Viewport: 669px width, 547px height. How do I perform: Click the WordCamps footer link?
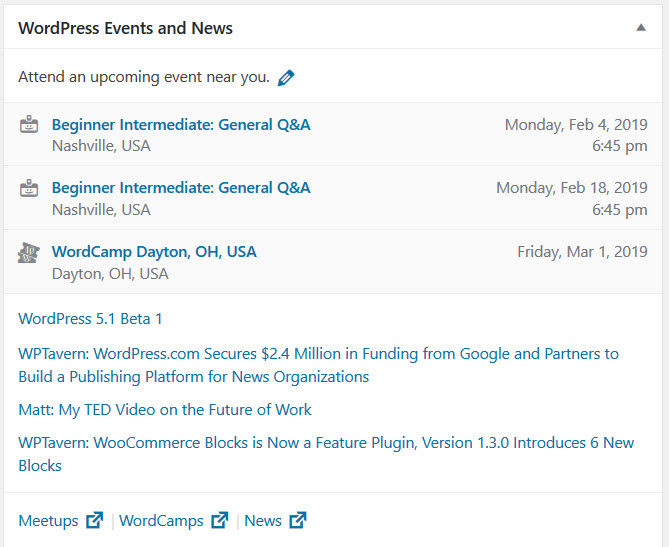coord(161,520)
